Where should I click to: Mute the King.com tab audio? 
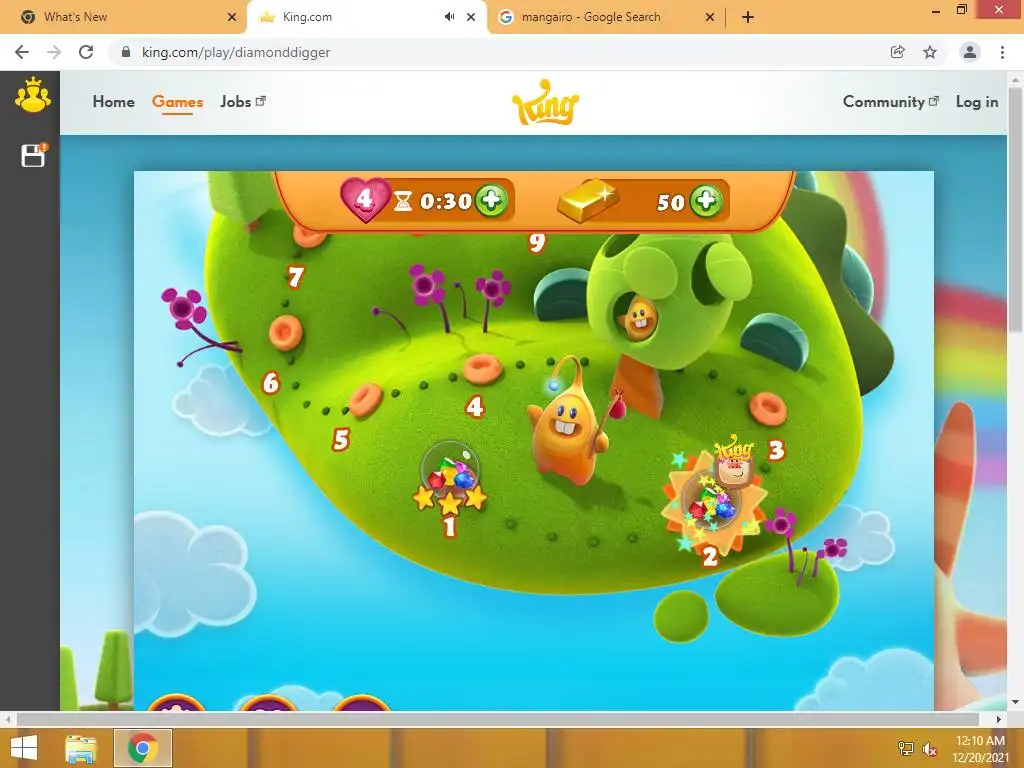449,17
